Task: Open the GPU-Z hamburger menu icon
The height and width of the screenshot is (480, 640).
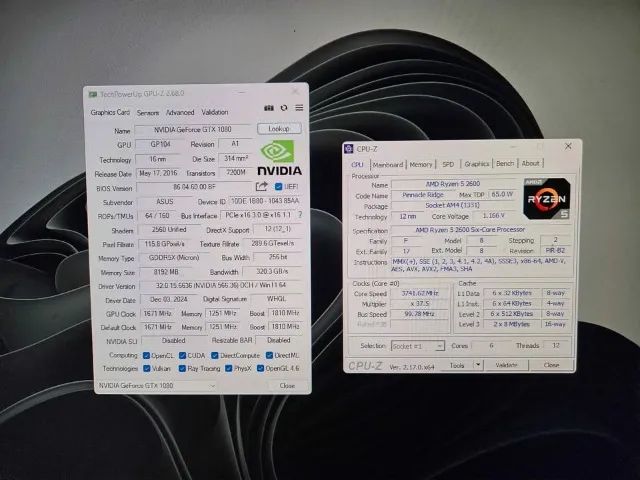Action: click(299, 108)
